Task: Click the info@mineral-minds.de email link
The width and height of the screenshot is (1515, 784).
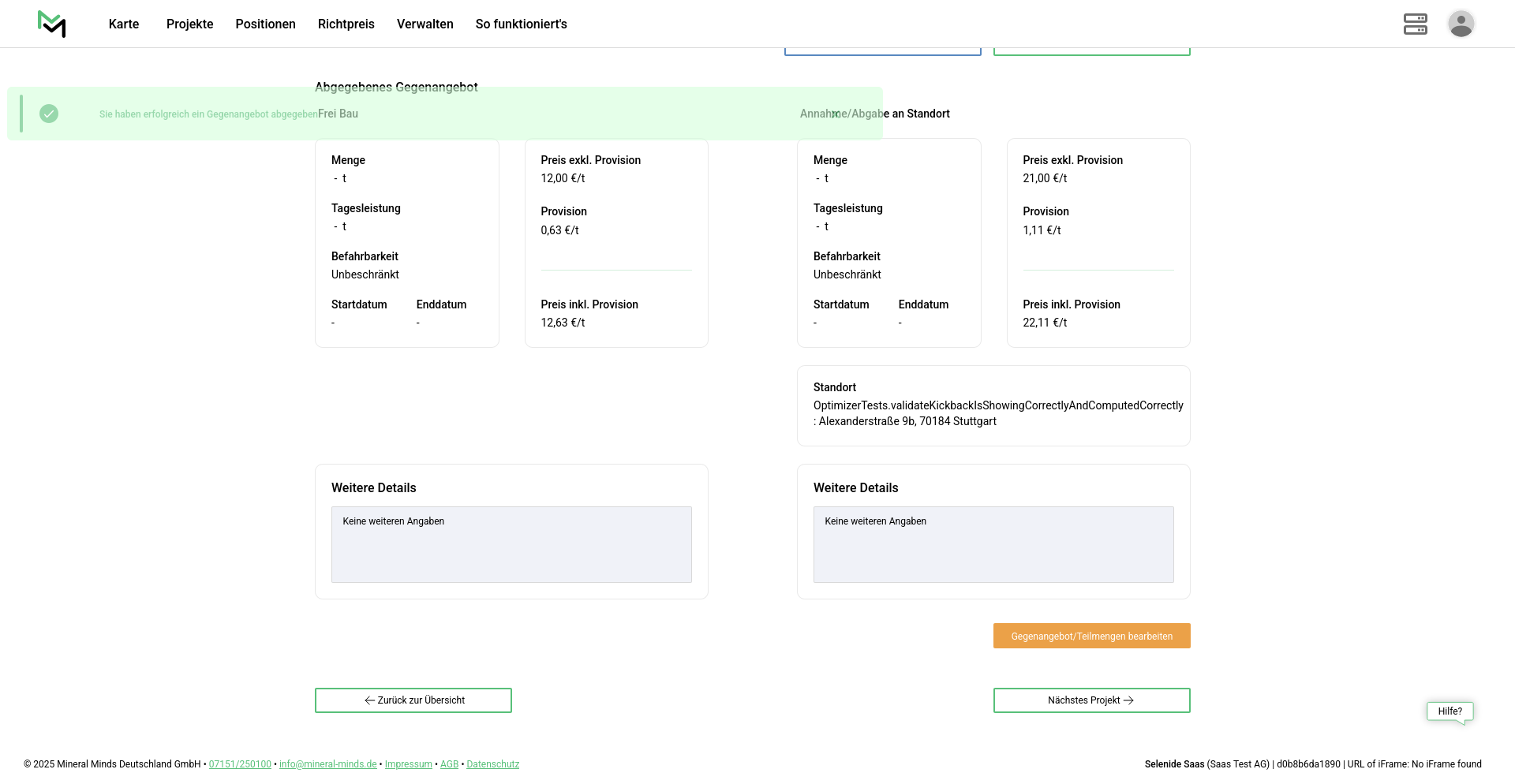Action: (x=327, y=764)
